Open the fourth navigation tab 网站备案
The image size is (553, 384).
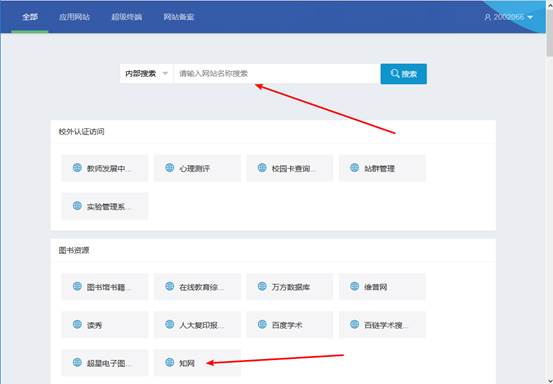pos(179,17)
